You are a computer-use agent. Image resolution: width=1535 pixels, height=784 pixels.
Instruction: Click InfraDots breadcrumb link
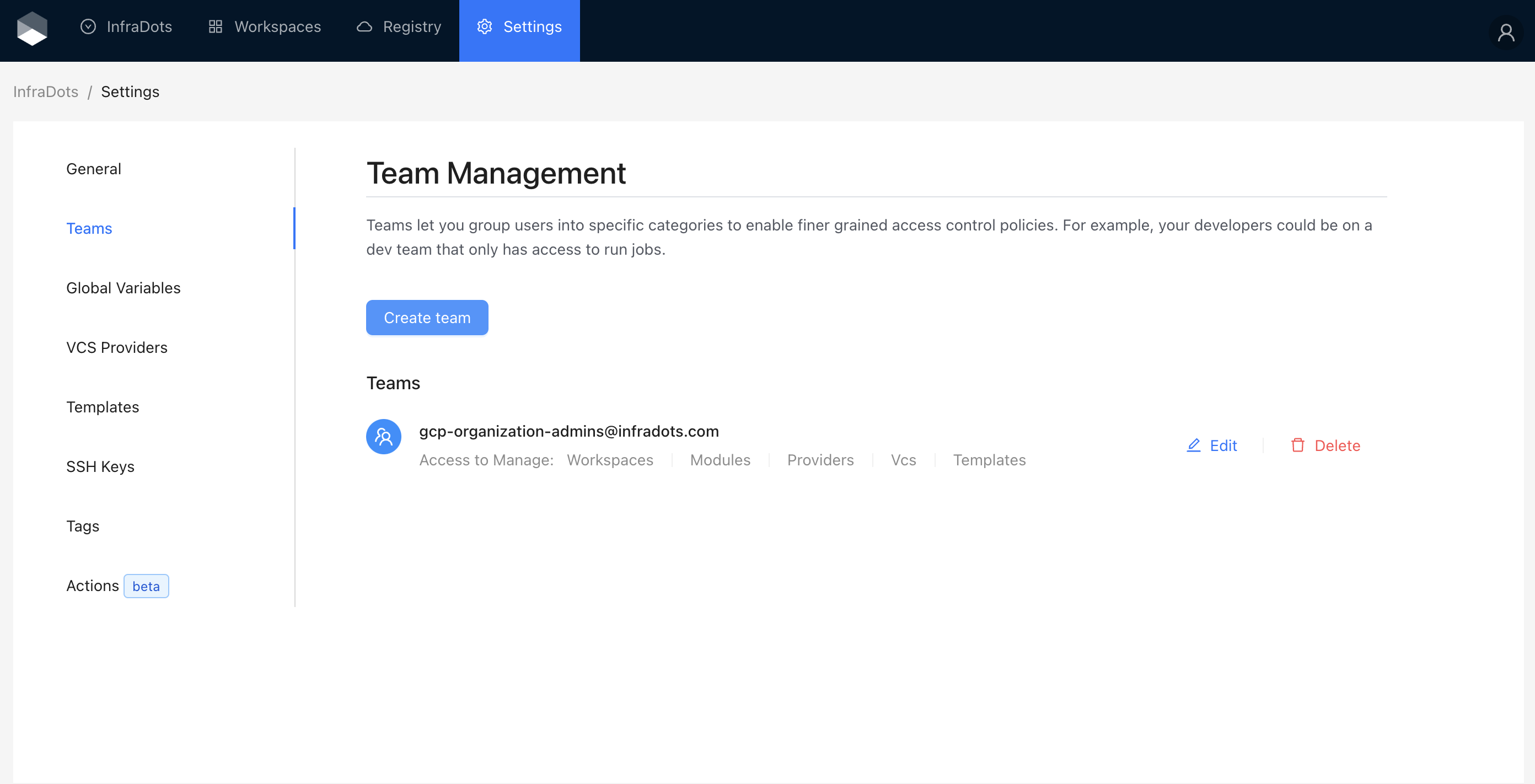46,92
